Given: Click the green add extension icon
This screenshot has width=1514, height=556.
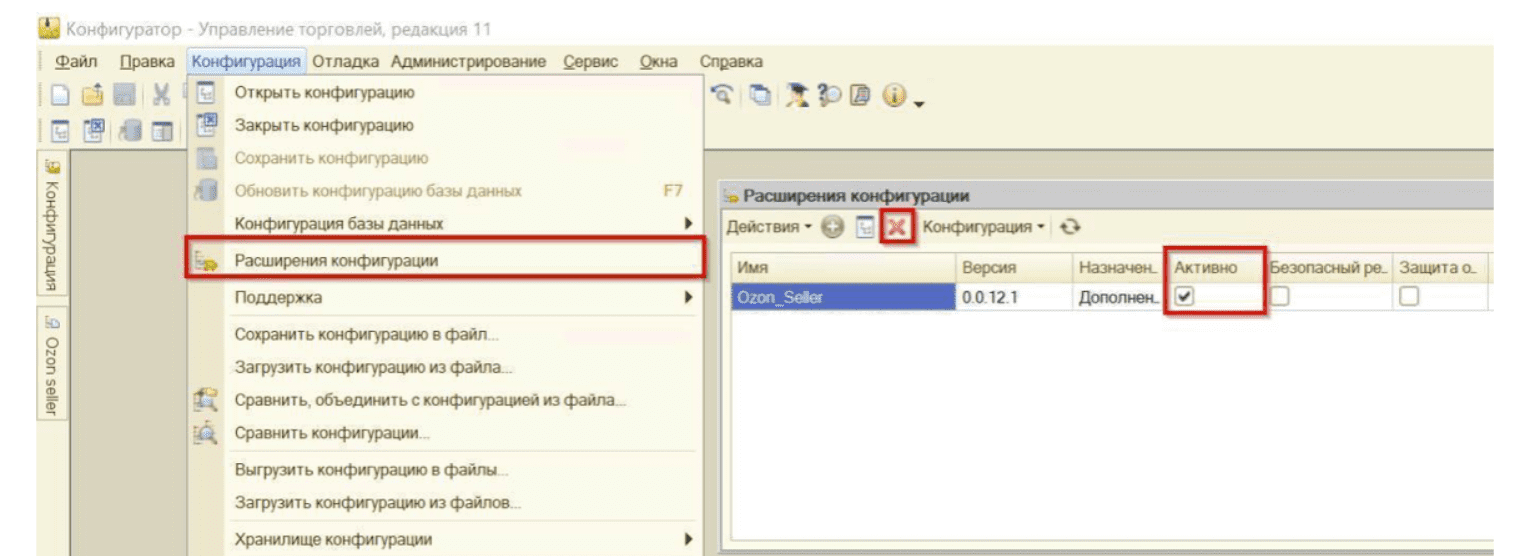Looking at the screenshot, I should click(x=832, y=228).
